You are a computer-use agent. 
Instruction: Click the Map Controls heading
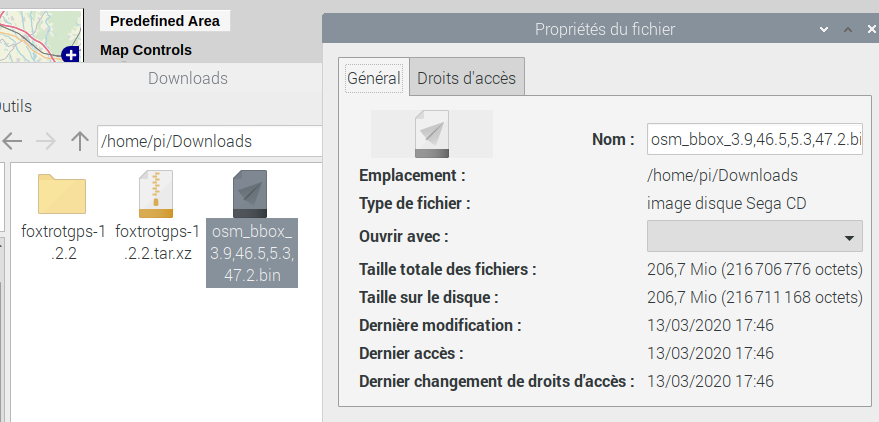146,50
